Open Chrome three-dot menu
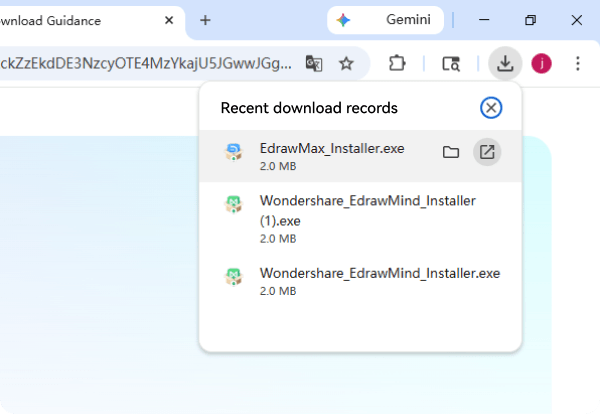Screen dimensions: 600x414 pos(578,64)
